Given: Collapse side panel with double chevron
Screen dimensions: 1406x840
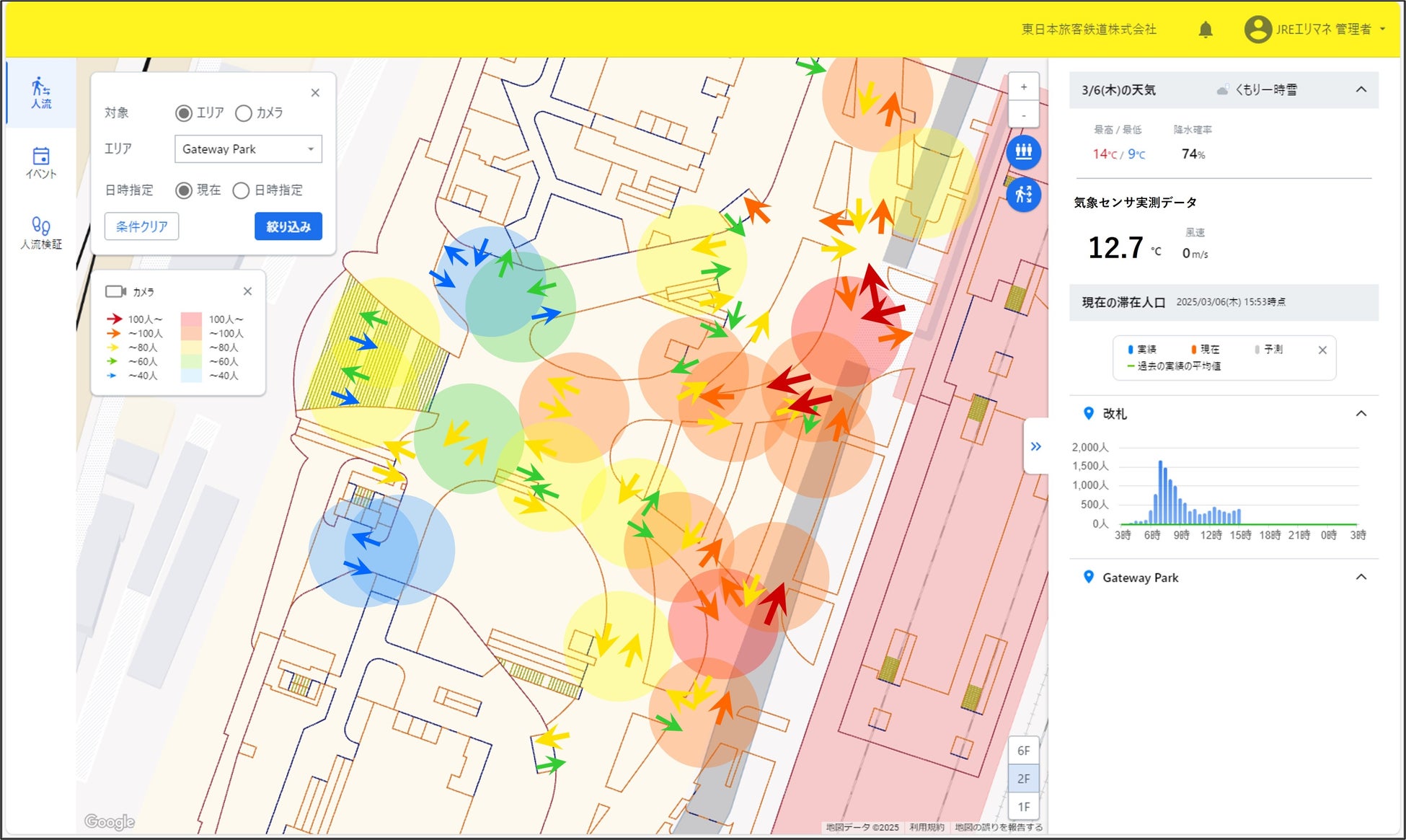Looking at the screenshot, I should (x=1035, y=446).
